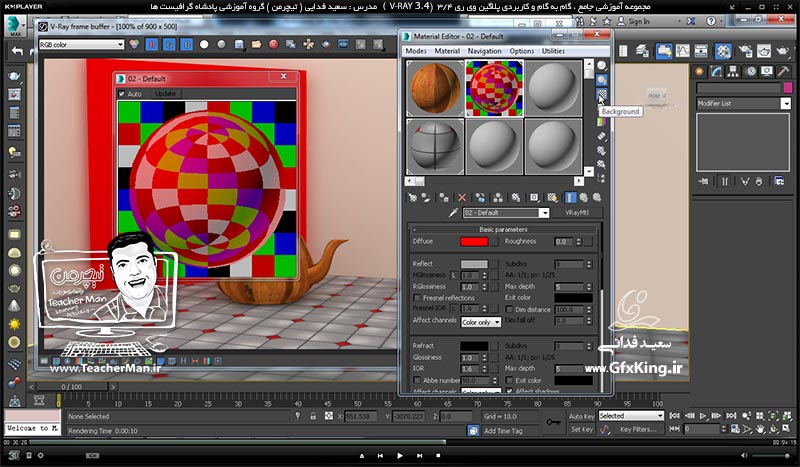The height and width of the screenshot is (467, 800).
Task: Click scroll right arrow under material sample slots
Action: [x=578, y=181]
